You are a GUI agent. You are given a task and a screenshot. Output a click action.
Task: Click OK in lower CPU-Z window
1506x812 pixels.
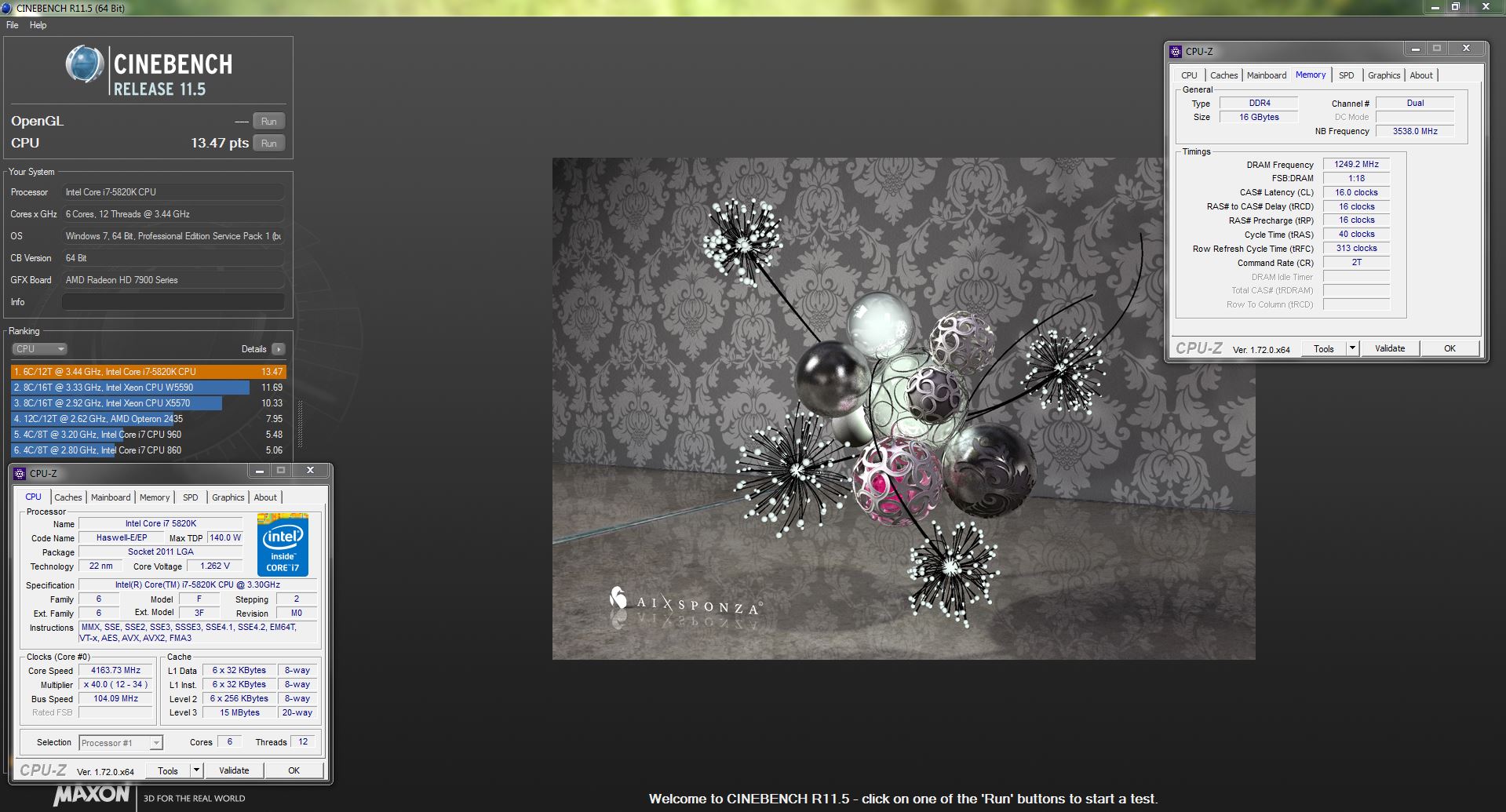click(294, 771)
